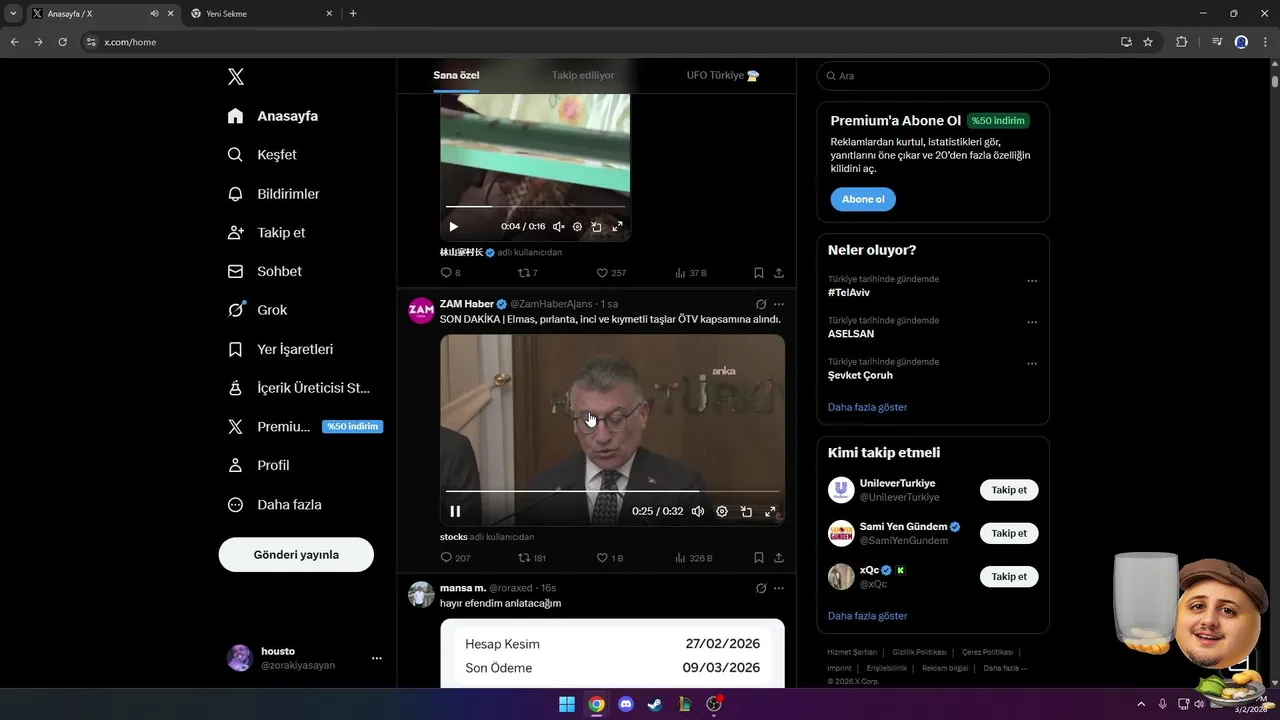Open ZAM Haber video settings gear
Screen dimensions: 1280x720
click(722, 511)
